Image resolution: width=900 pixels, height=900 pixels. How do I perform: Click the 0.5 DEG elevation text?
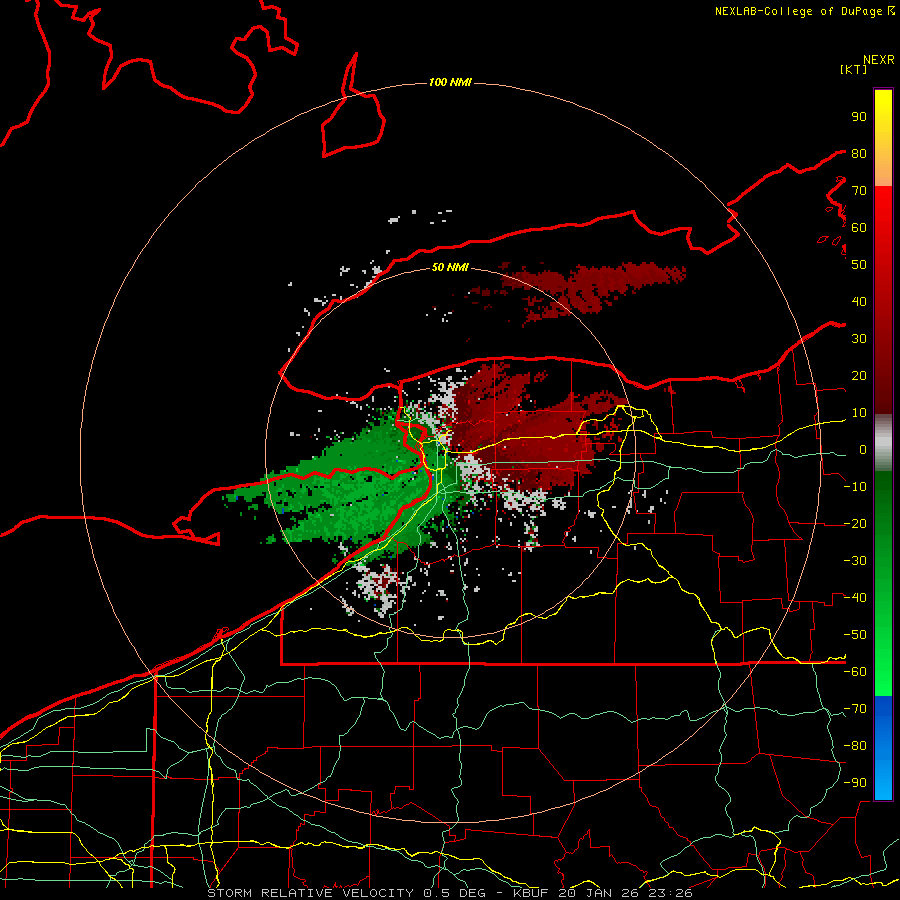[x=455, y=893]
